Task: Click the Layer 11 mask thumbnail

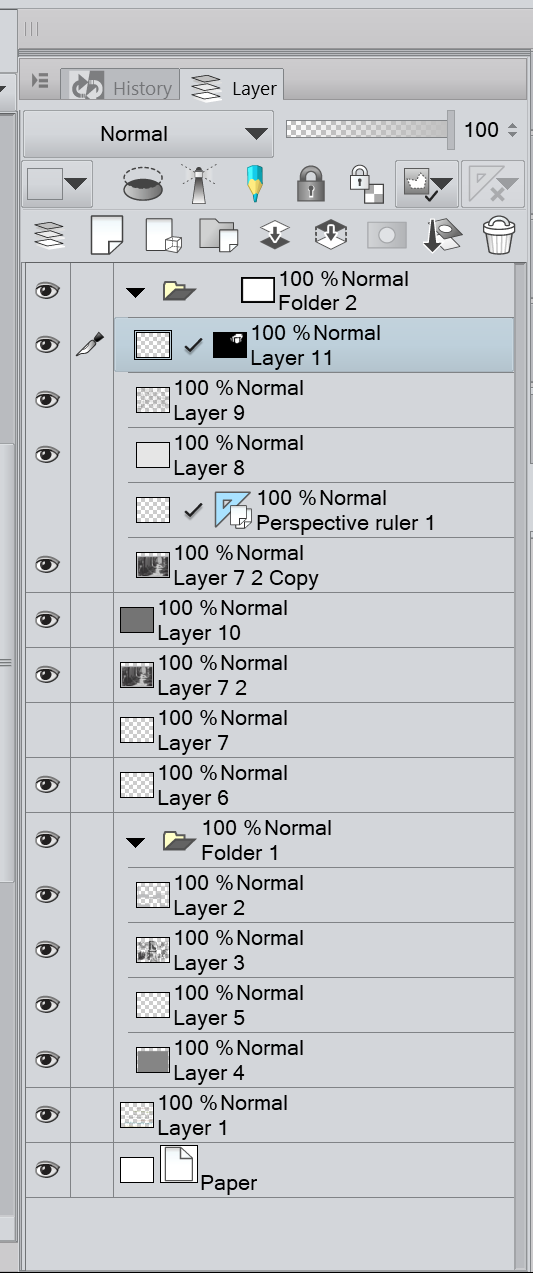Action: click(x=229, y=345)
